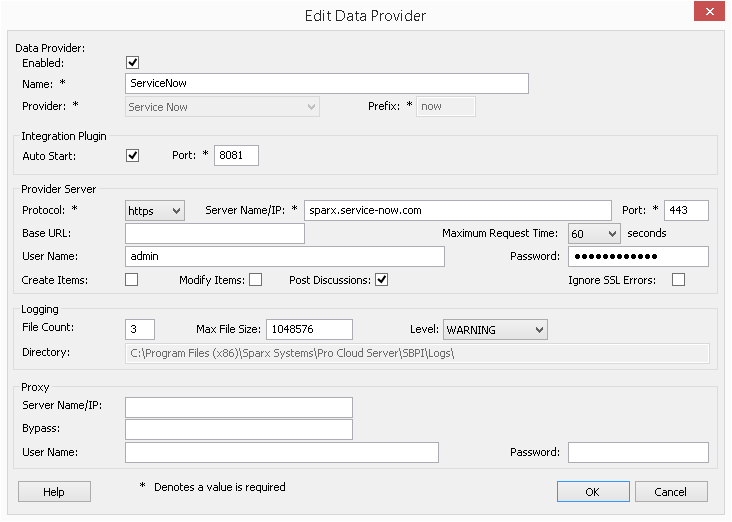Expand the Maximum Request Time dropdown
Screen dimensions: 732x522
point(594,233)
